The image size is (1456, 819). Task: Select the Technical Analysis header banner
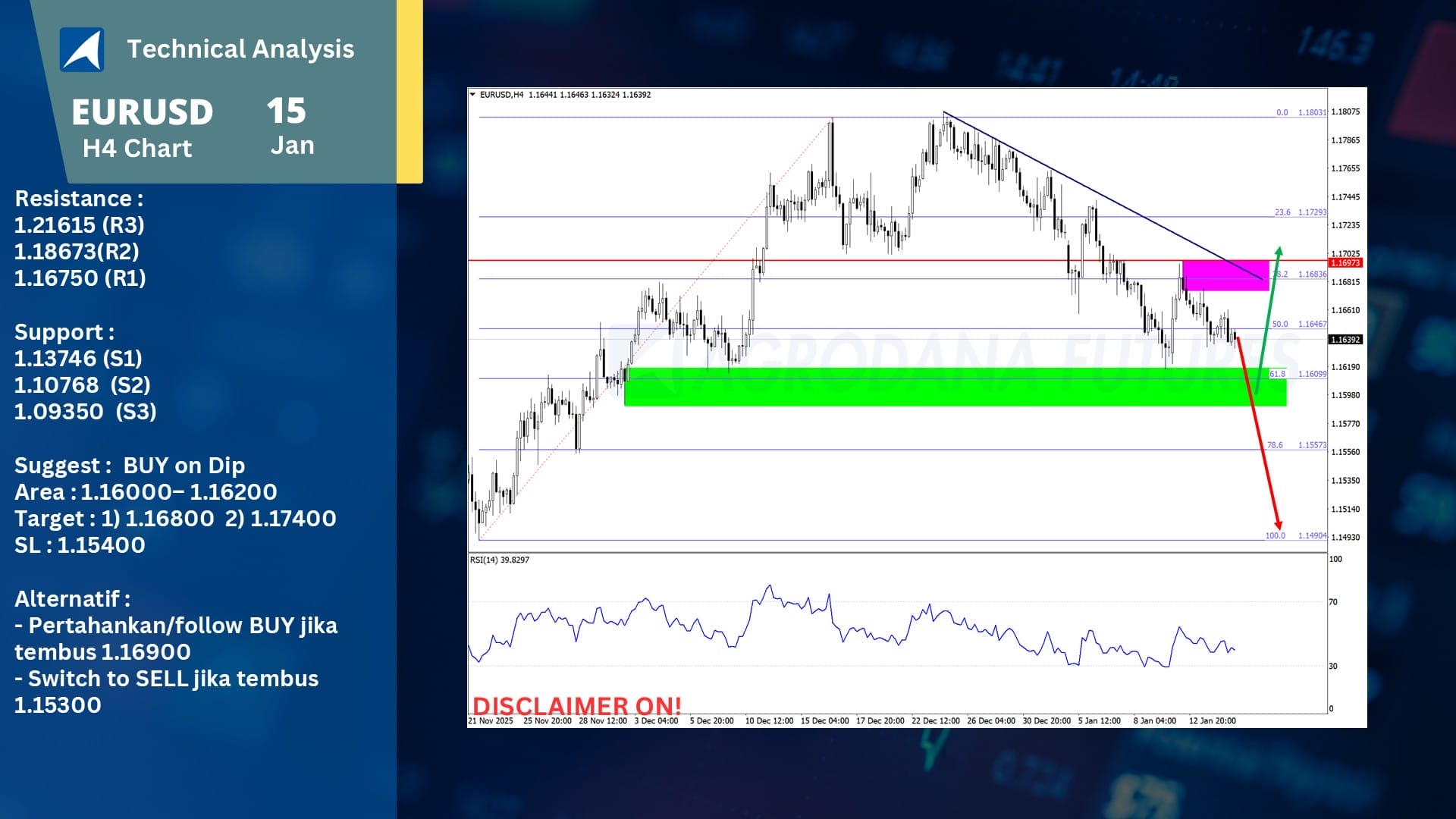click(241, 49)
